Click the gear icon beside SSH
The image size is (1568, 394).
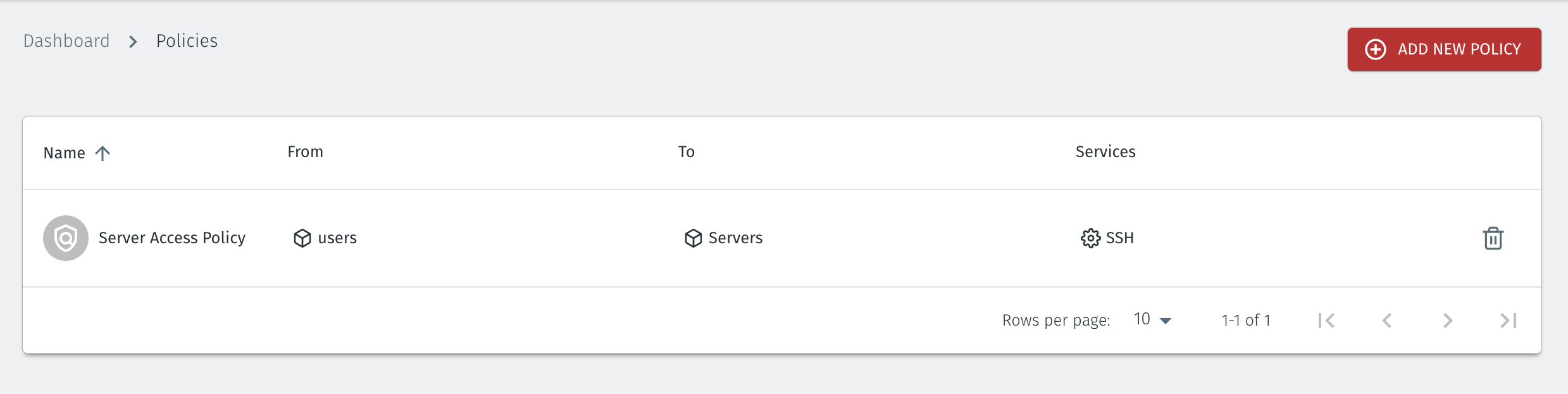tap(1090, 238)
